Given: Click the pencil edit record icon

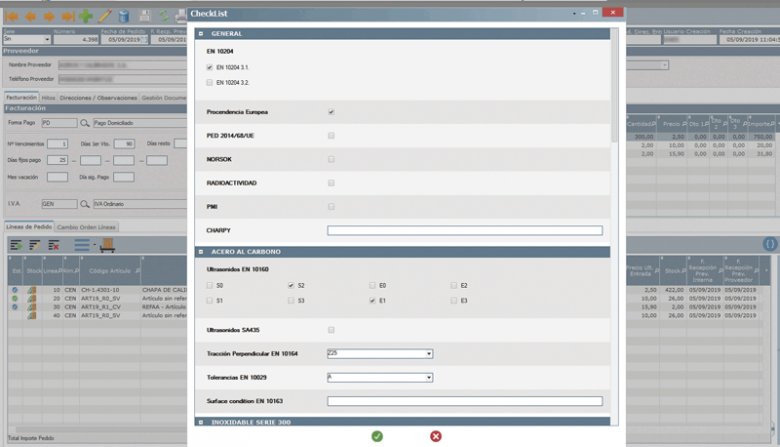Looking at the screenshot, I should pos(104,16).
